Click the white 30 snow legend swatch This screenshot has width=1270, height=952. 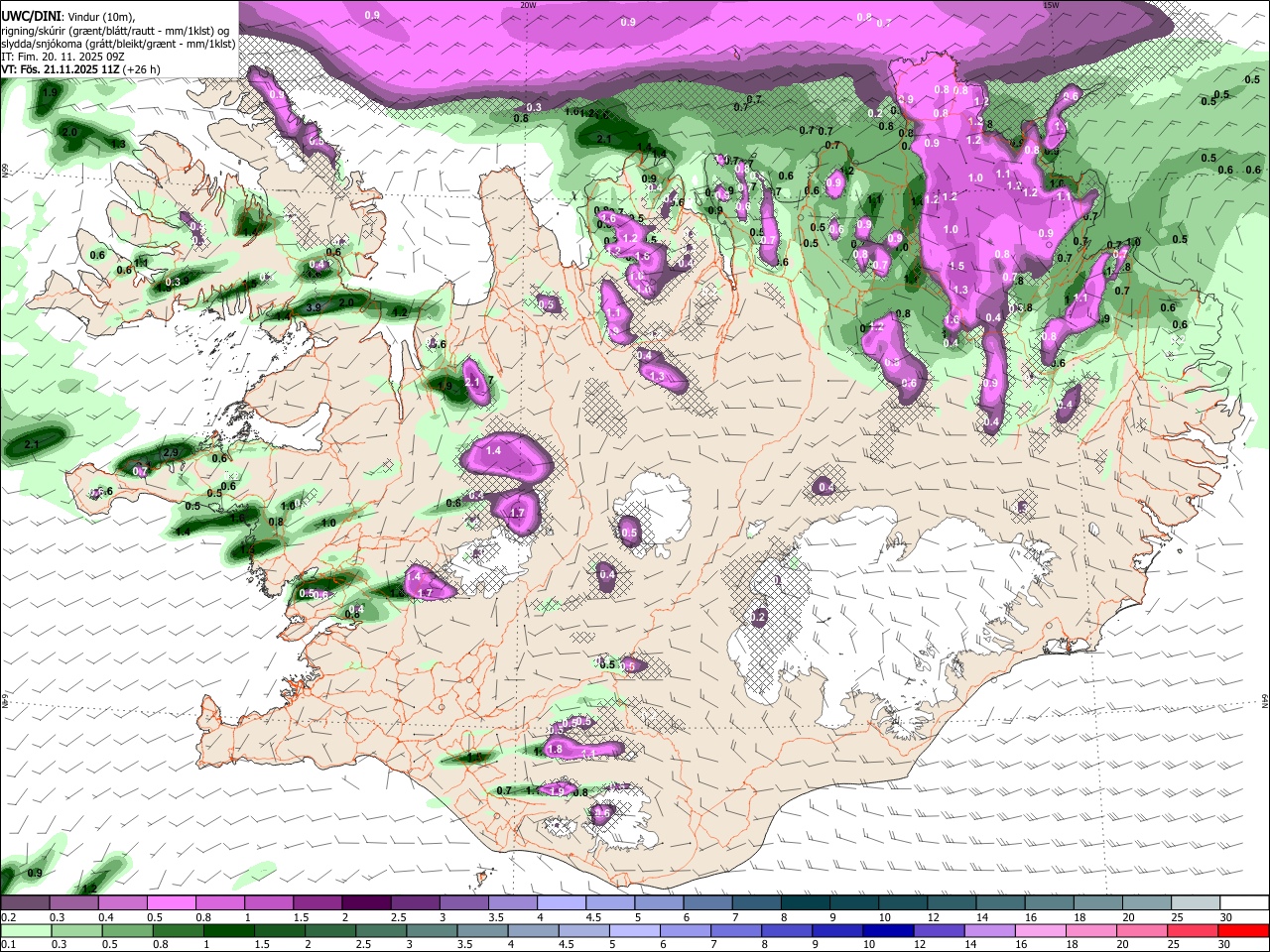pos(1245,902)
